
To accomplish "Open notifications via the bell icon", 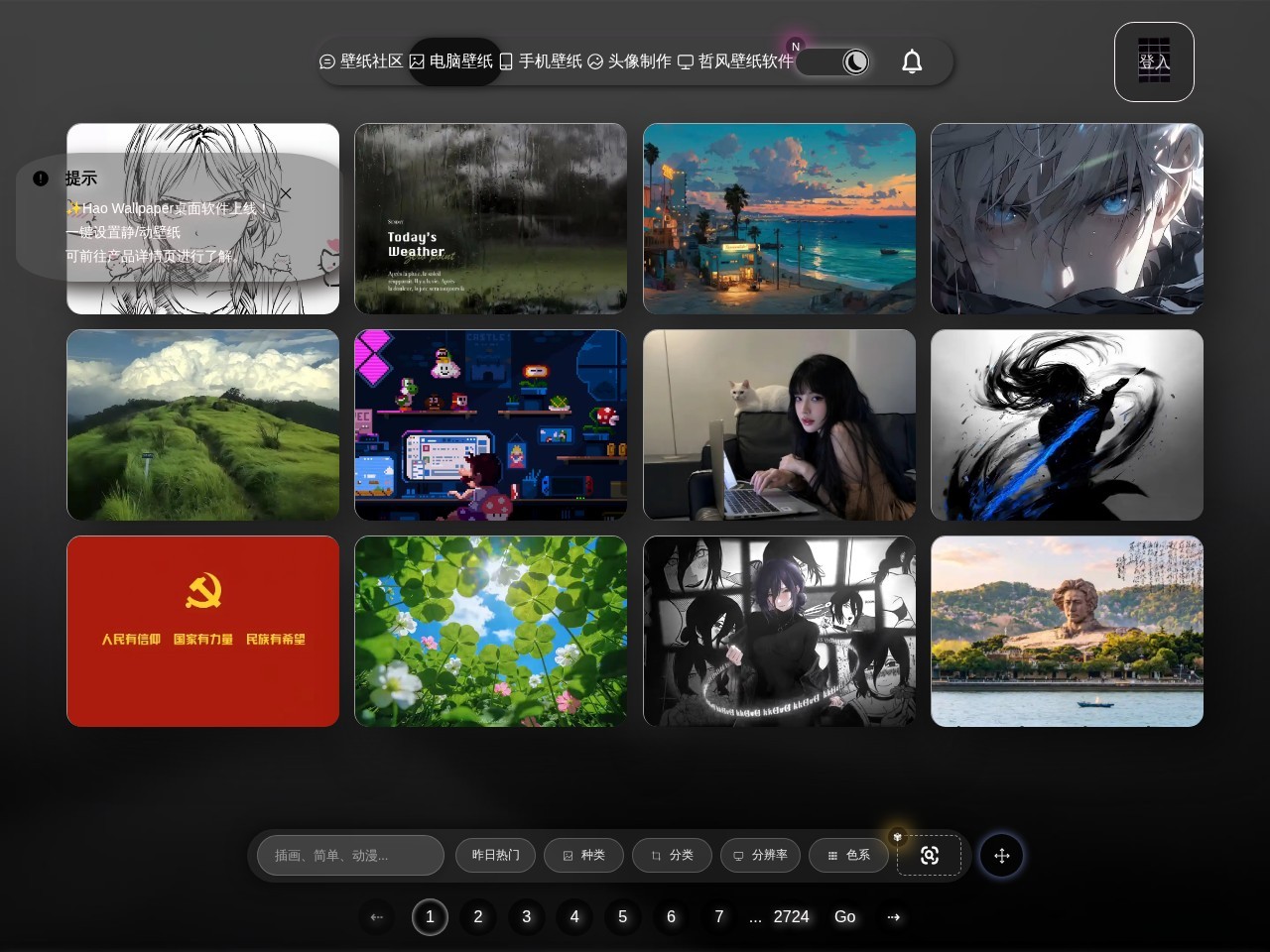I will [912, 61].
